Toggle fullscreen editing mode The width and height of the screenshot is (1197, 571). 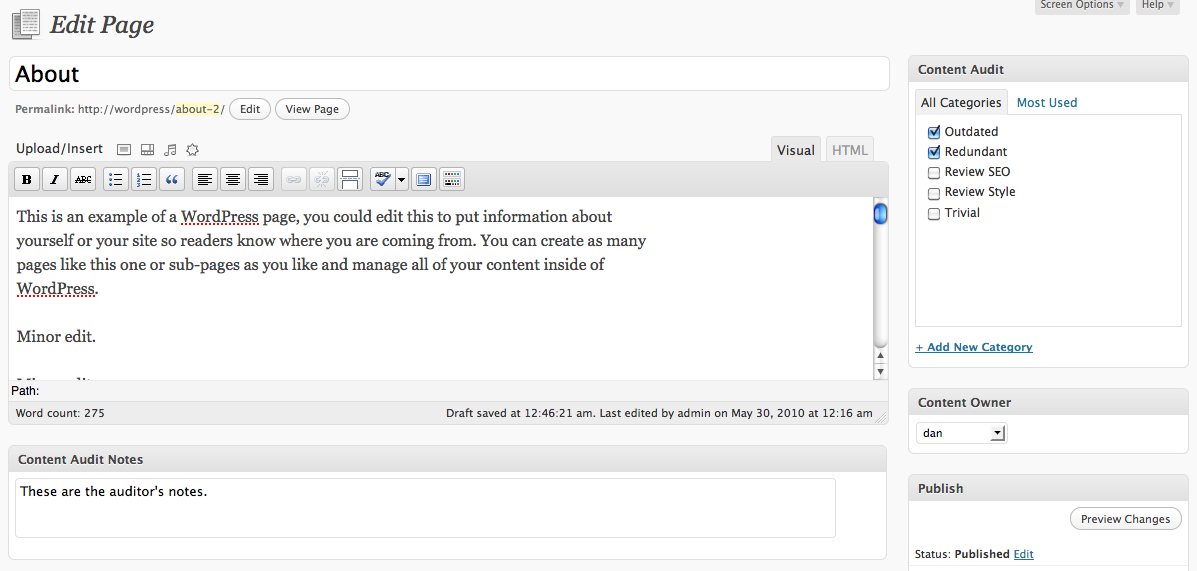tap(424, 179)
